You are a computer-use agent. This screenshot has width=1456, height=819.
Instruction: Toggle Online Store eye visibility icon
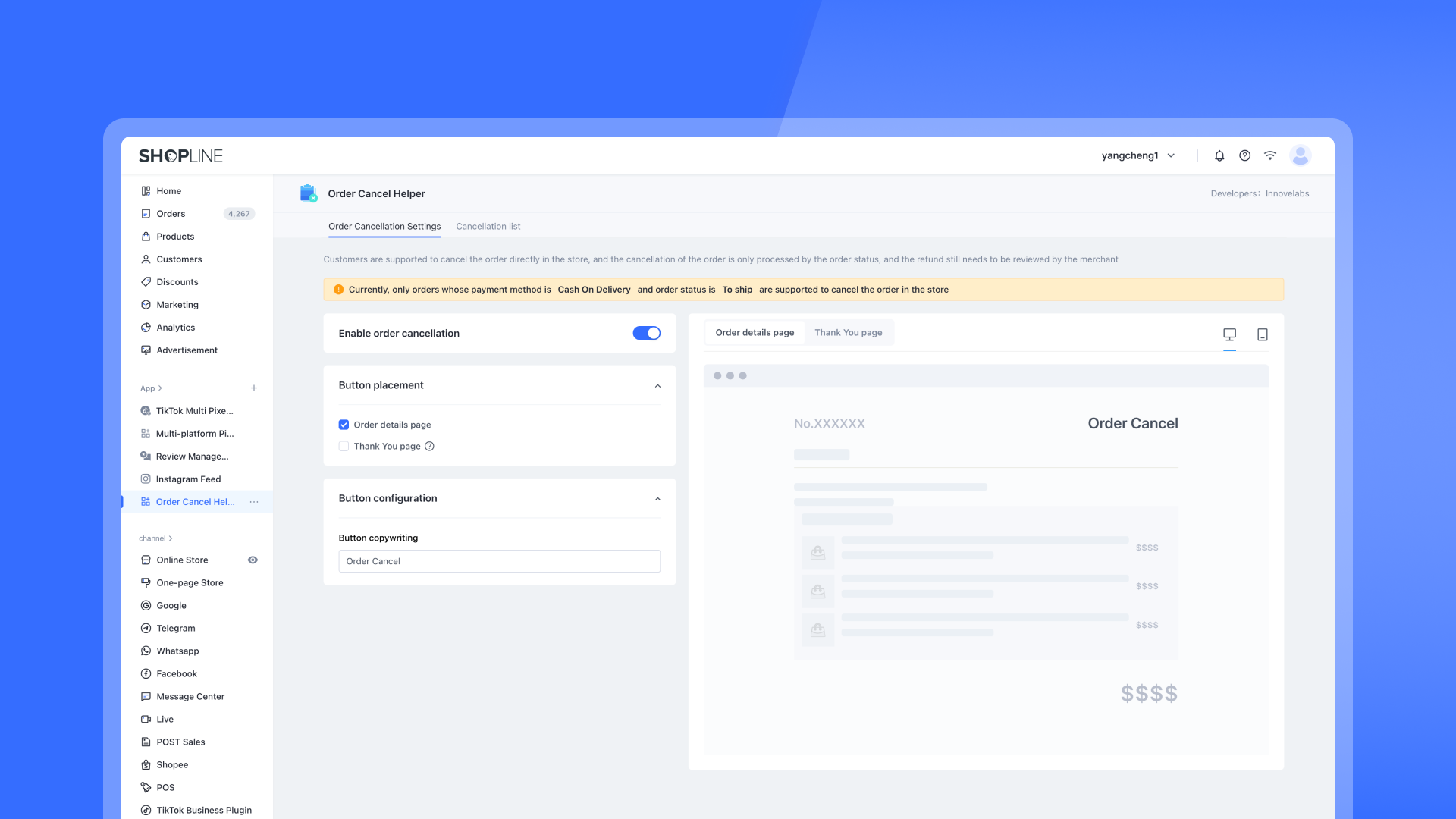pyautogui.click(x=253, y=560)
